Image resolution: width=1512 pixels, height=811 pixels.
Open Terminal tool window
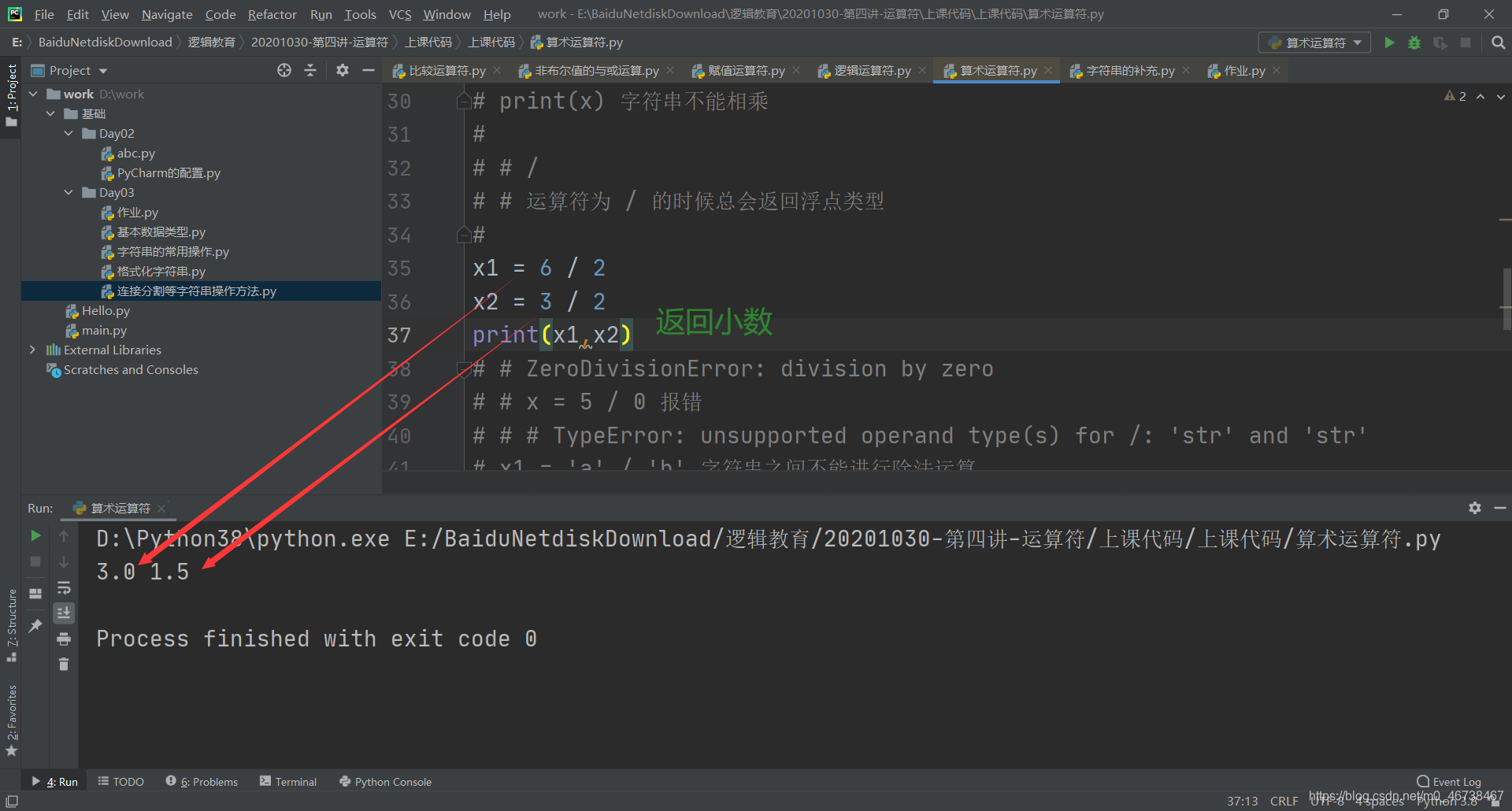tap(288, 781)
